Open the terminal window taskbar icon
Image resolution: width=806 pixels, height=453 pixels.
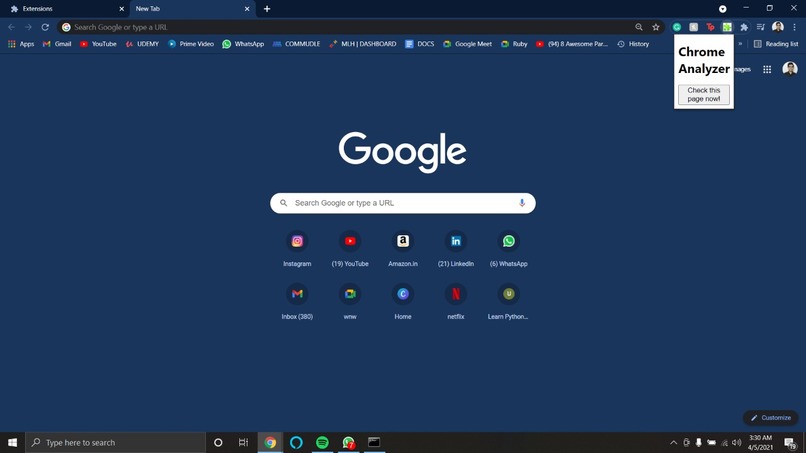tap(374, 442)
